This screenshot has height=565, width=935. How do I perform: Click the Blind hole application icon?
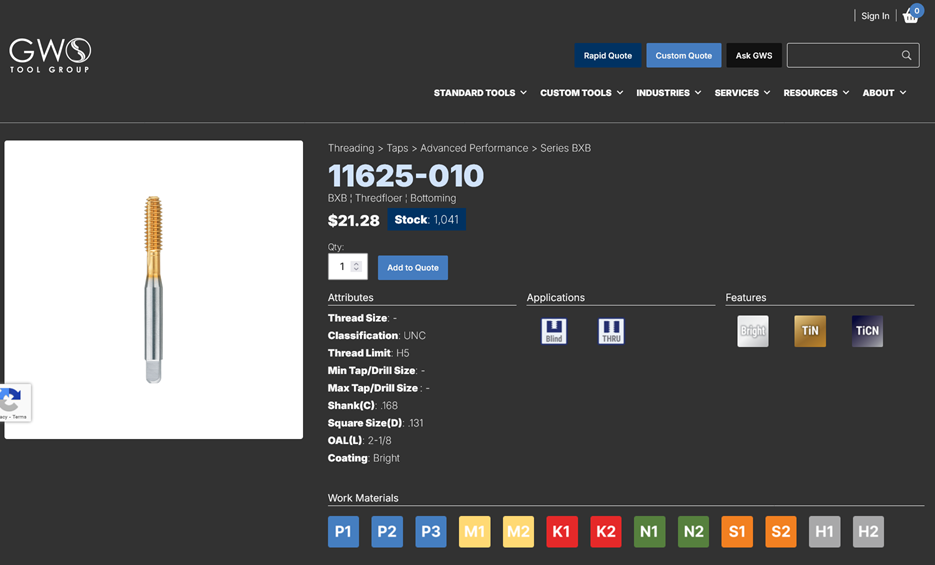click(554, 331)
